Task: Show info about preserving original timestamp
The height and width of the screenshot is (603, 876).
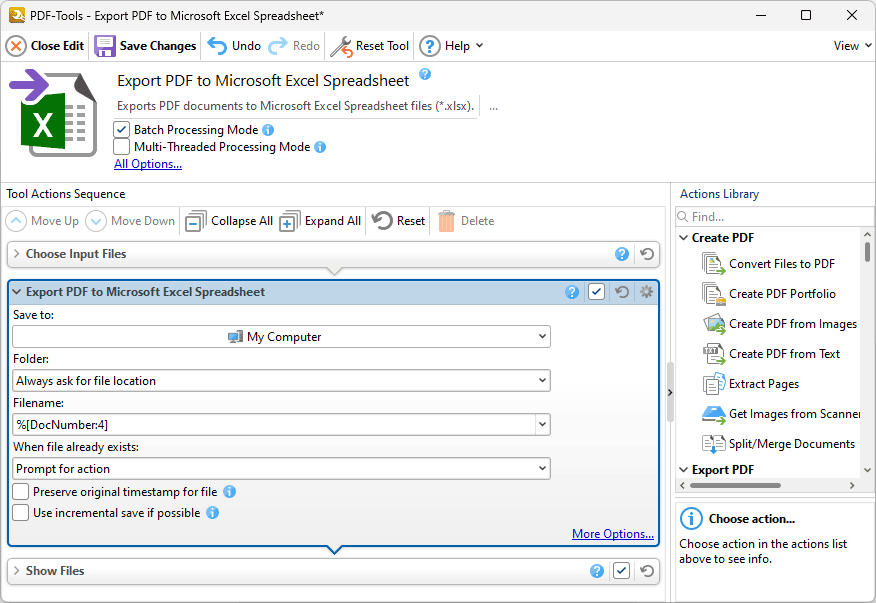Action: [x=230, y=492]
